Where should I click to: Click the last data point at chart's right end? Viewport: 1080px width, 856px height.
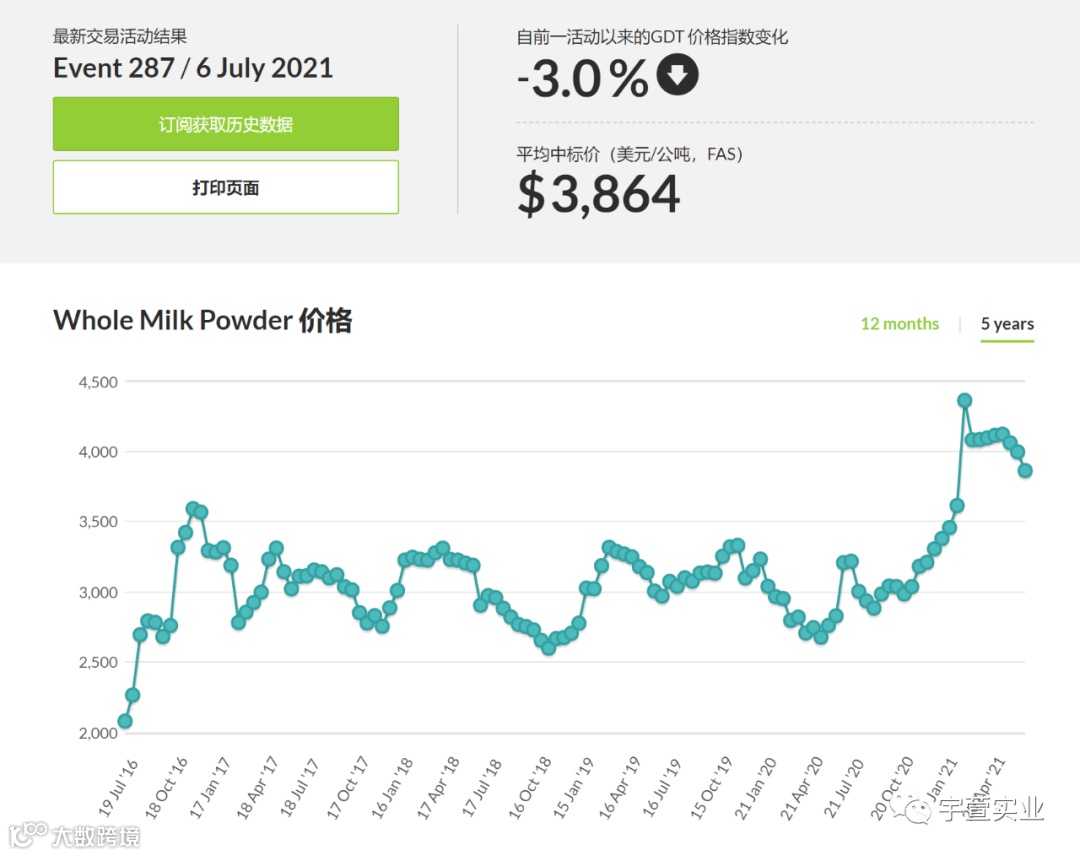[x=1025, y=470]
